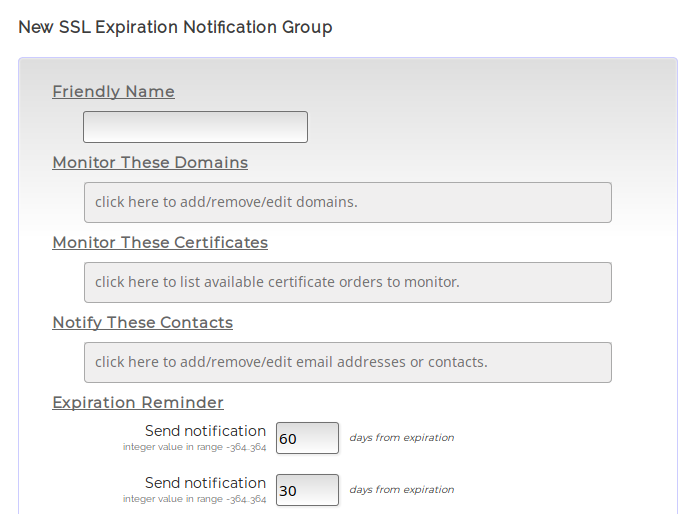Click the first Send notification label
The image size is (694, 514).
point(205,431)
